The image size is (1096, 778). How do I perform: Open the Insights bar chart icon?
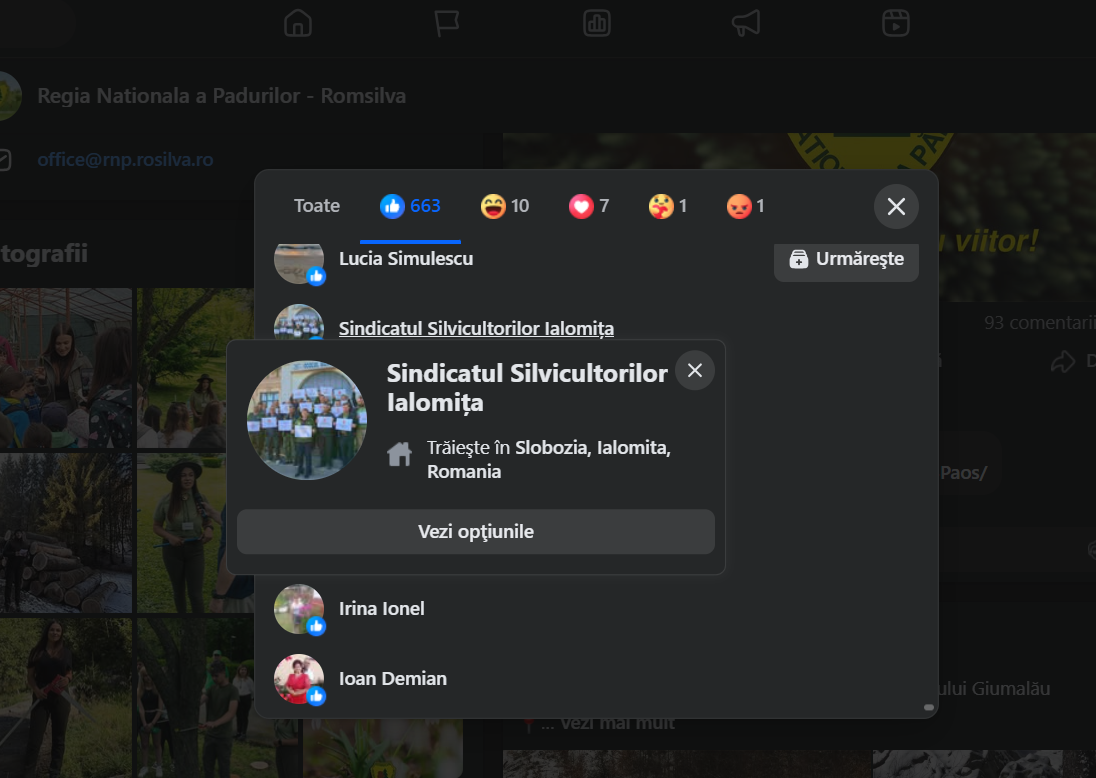(597, 23)
